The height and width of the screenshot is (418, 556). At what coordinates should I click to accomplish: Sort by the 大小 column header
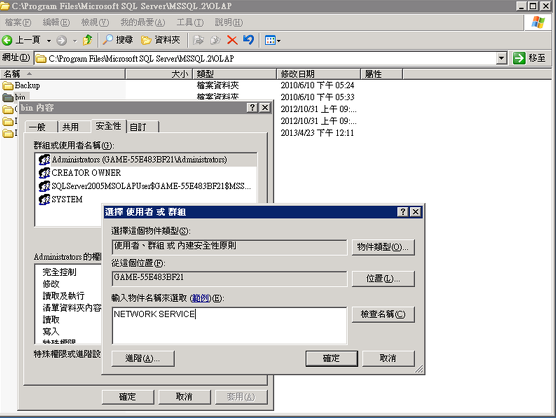[159, 74]
